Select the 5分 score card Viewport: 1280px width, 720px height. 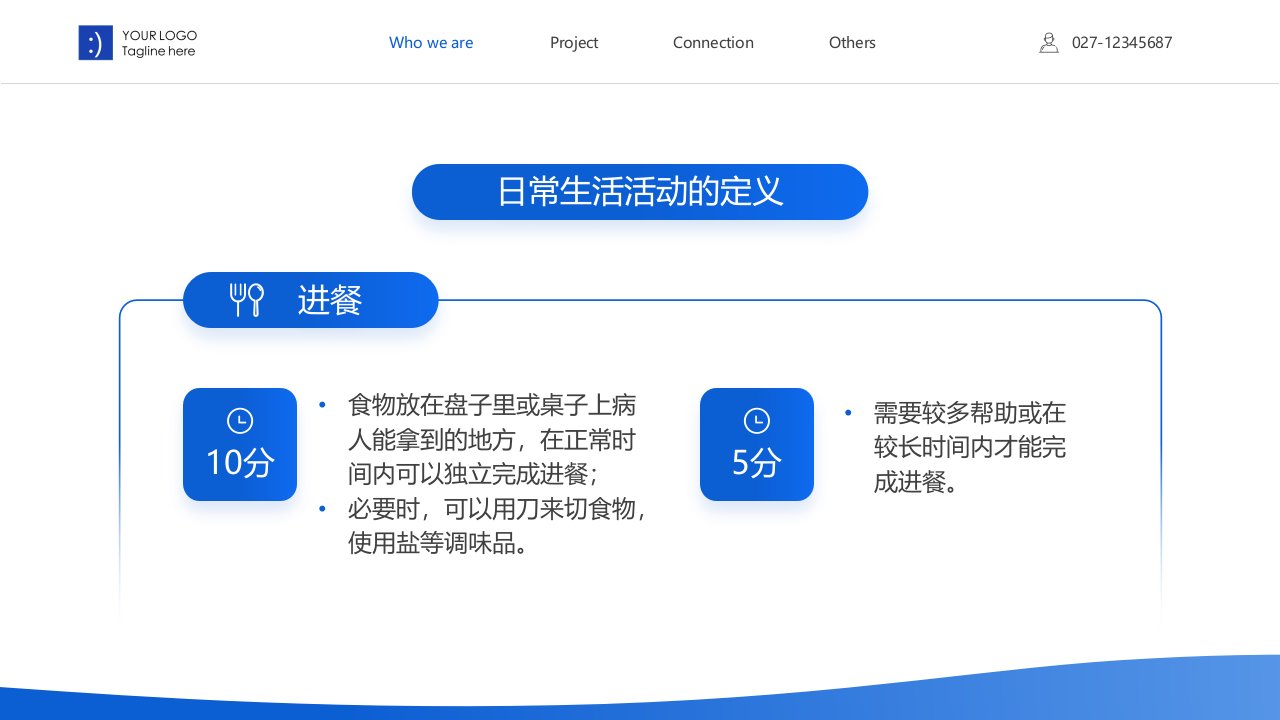pos(757,444)
